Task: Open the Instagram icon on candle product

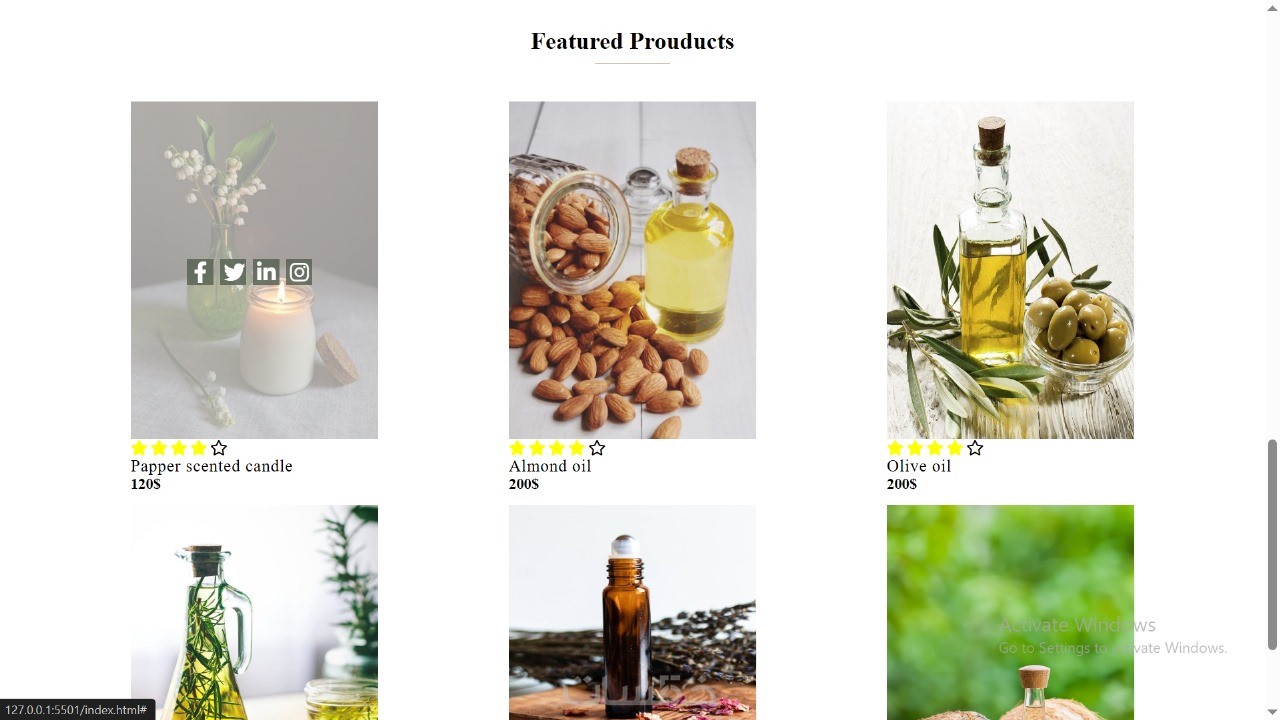Action: coord(299,272)
